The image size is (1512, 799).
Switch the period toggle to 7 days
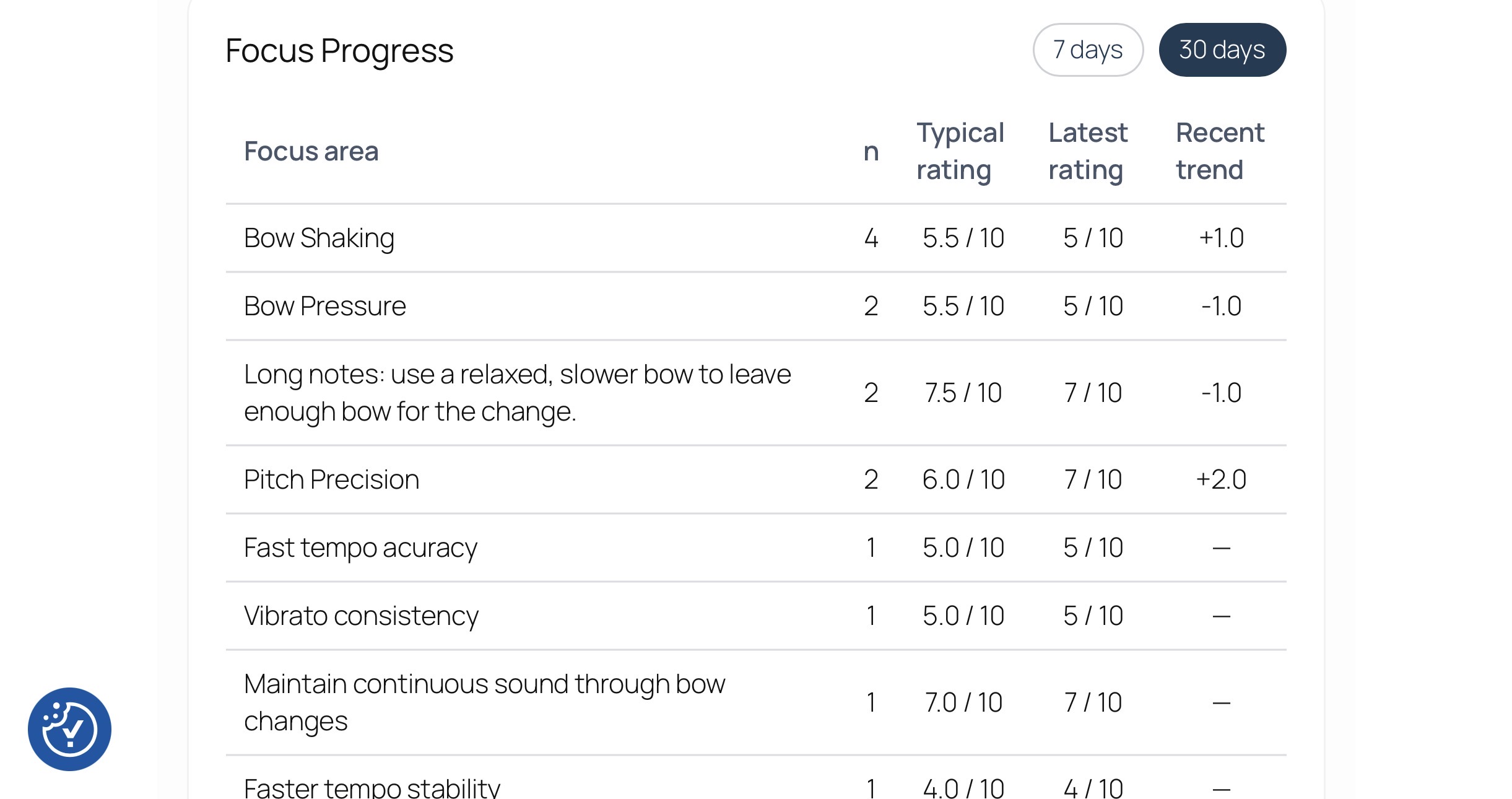(x=1087, y=50)
